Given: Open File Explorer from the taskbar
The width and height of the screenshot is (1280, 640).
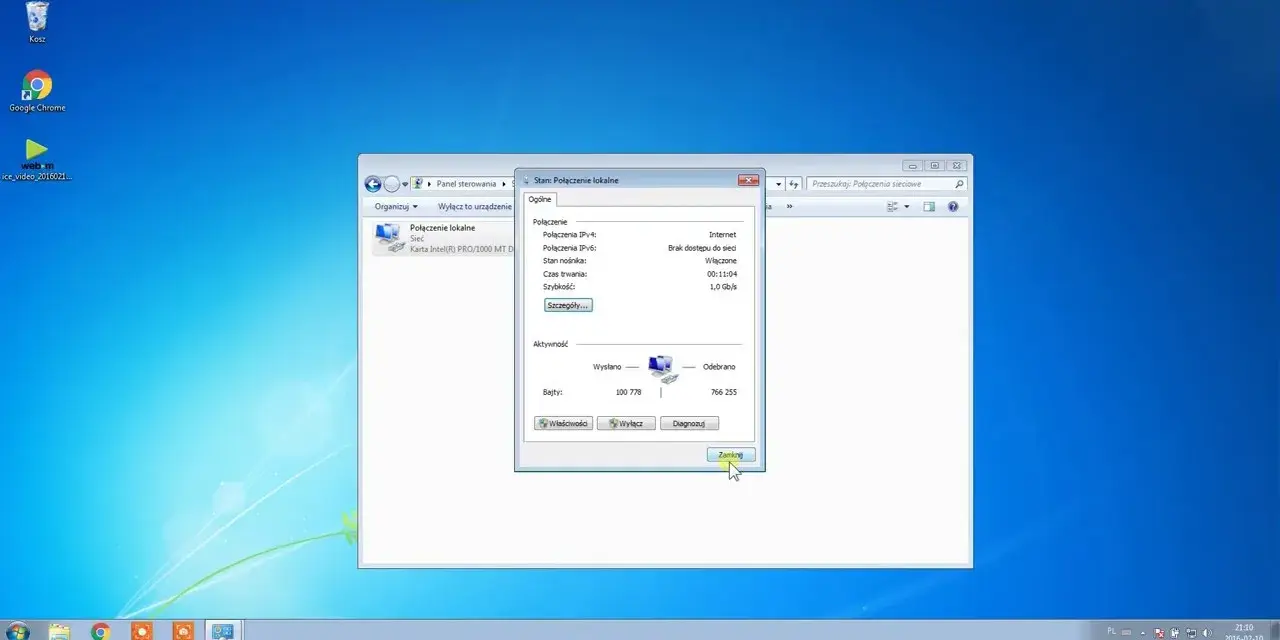Looking at the screenshot, I should pyautogui.click(x=60, y=631).
